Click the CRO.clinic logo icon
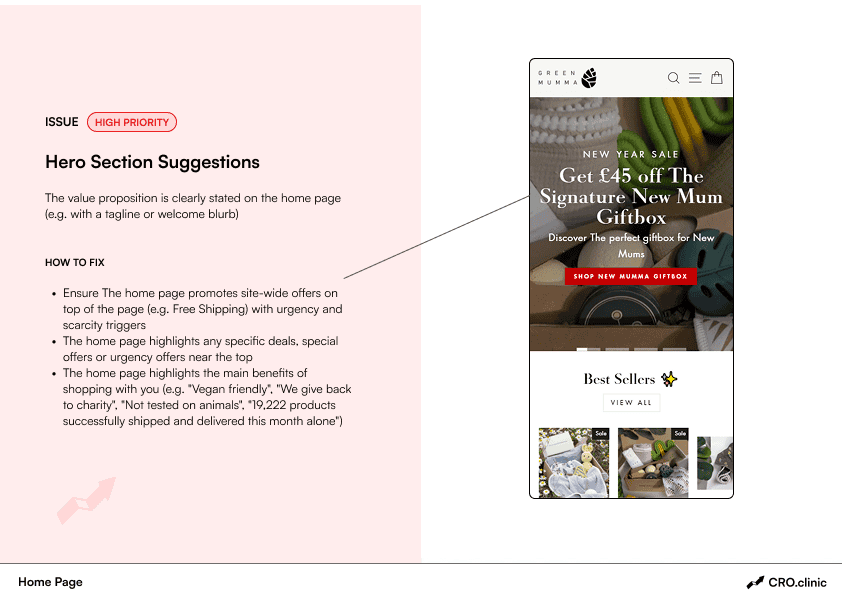 point(755,582)
